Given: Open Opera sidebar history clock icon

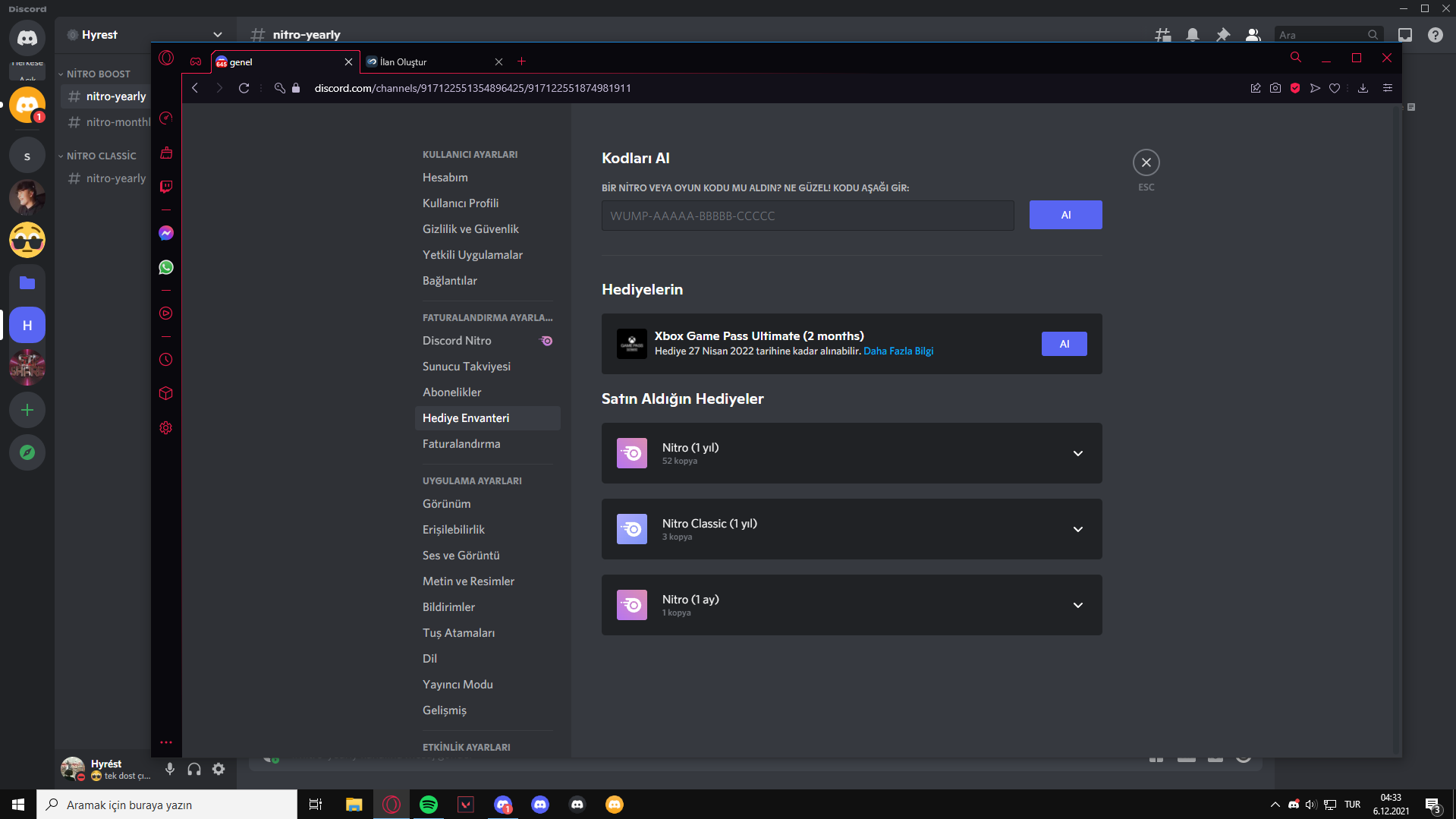Looking at the screenshot, I should (x=166, y=360).
